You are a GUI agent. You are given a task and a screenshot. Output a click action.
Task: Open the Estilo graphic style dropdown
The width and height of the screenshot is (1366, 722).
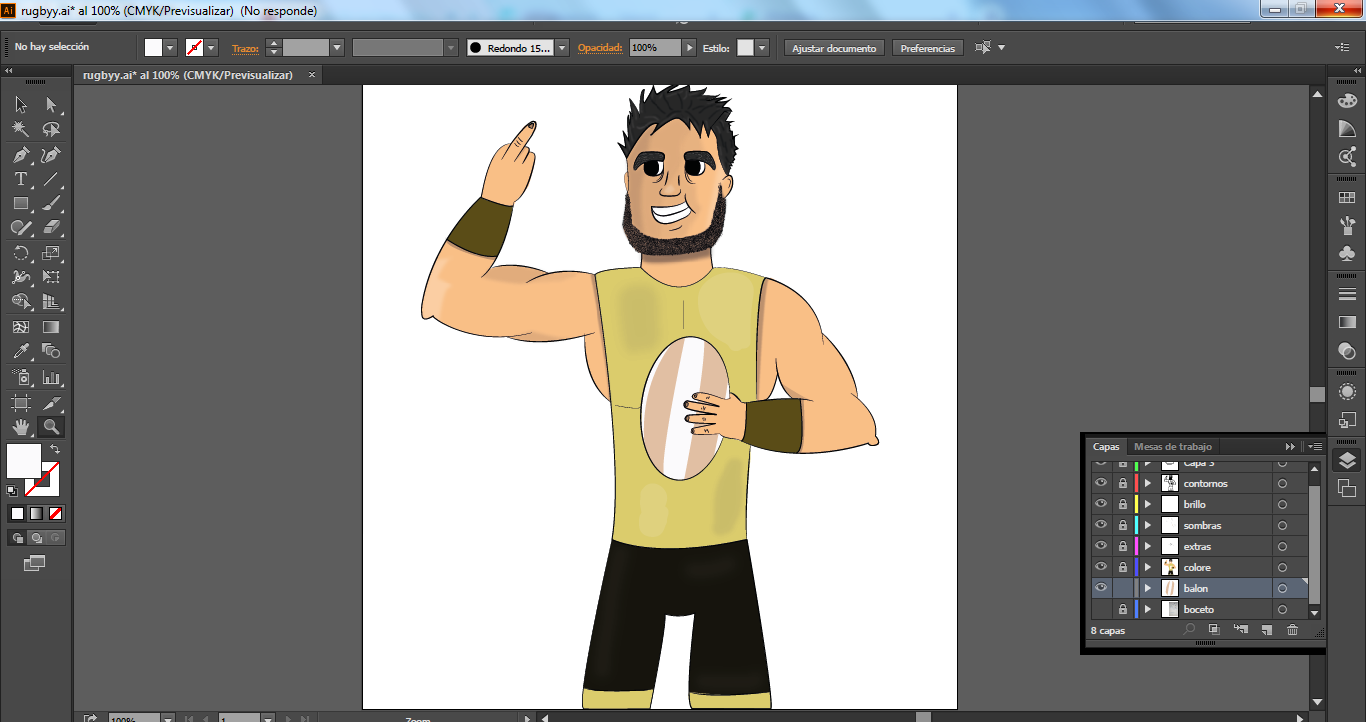(762, 48)
